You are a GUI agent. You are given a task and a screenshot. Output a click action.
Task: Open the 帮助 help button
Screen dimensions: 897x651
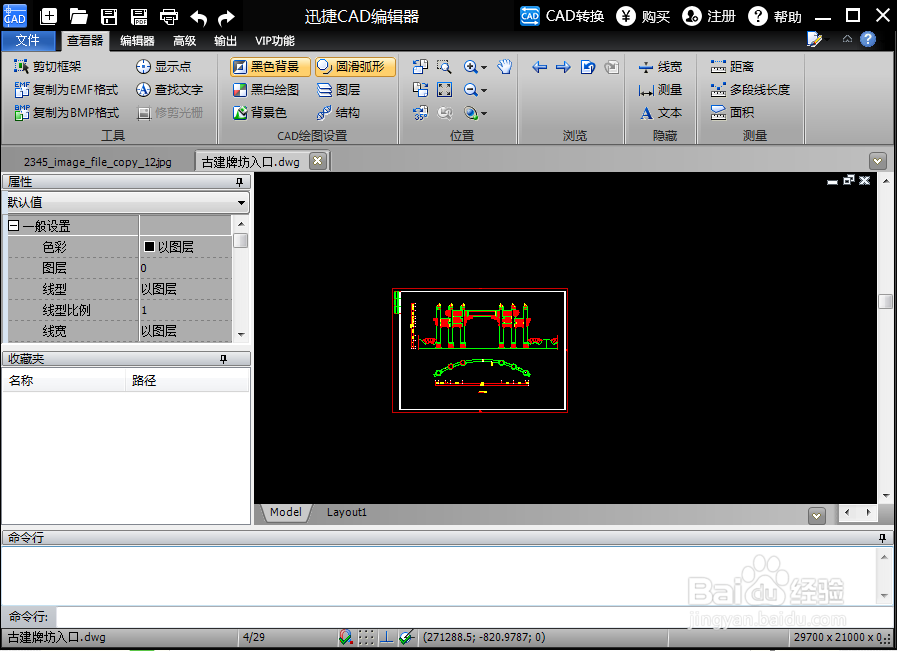(775, 16)
